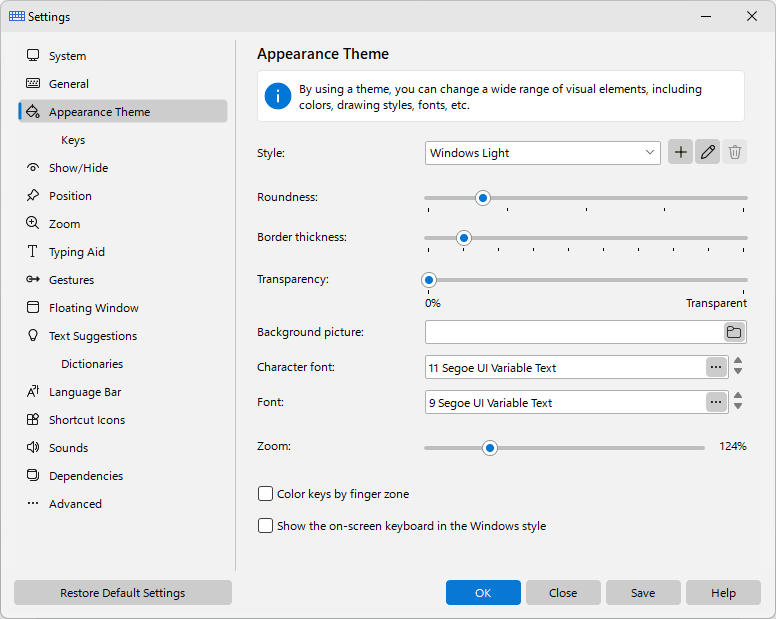Click the Text Suggestions lightbulb icon
Viewport: 776px width, 619px height.
coord(33,335)
